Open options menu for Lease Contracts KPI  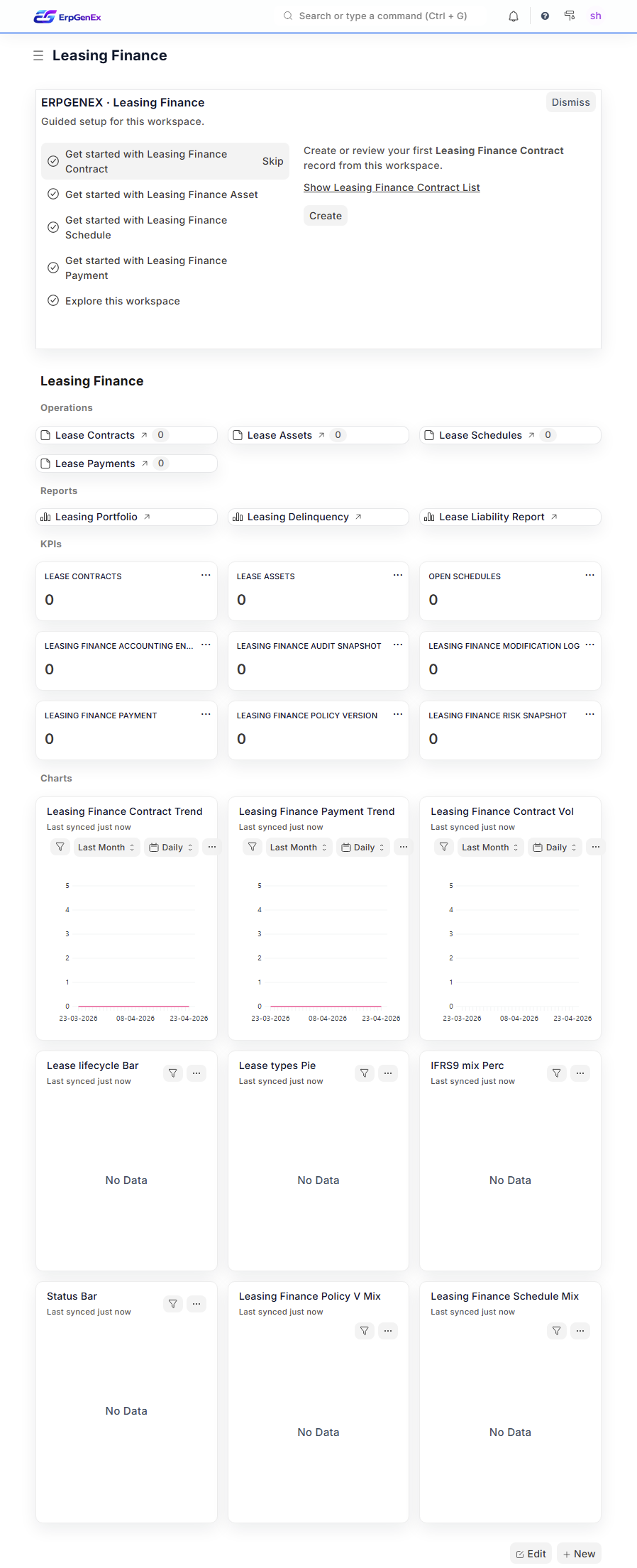click(x=206, y=575)
